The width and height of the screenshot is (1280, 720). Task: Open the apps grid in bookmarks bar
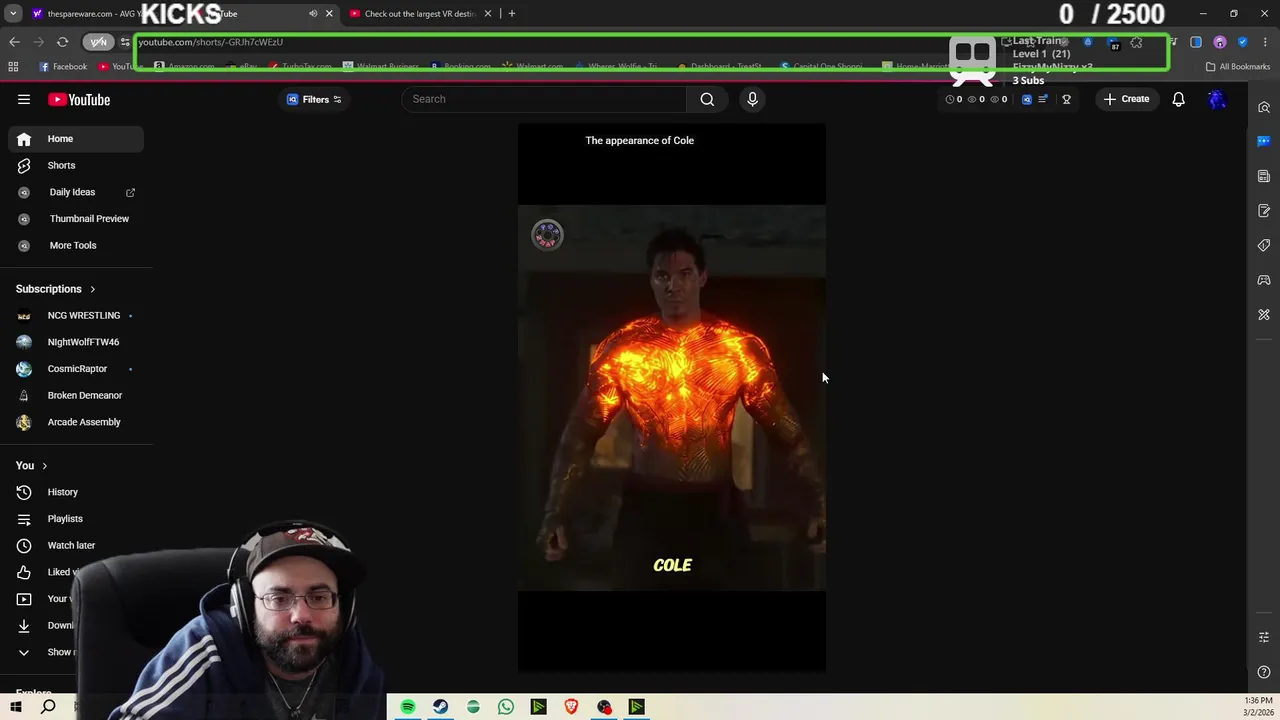(13, 67)
